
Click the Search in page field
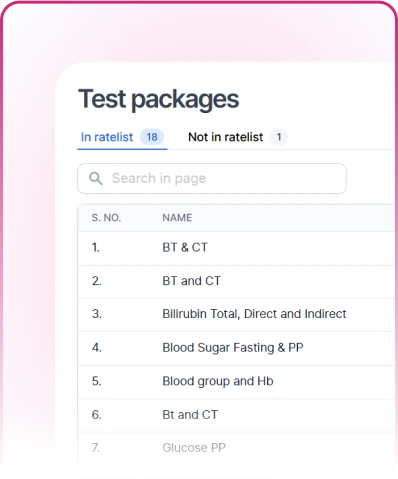[x=212, y=178]
